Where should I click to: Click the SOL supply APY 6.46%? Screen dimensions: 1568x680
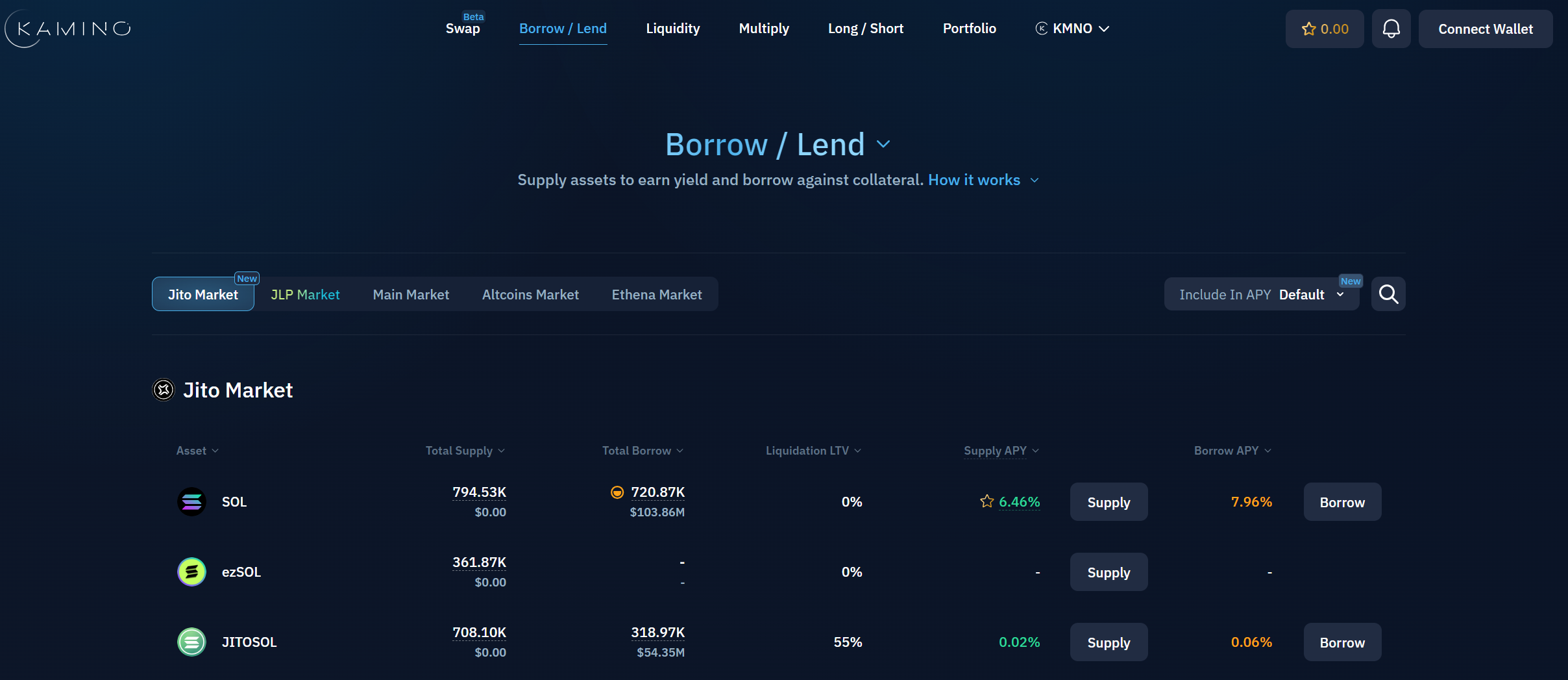coord(1019,502)
